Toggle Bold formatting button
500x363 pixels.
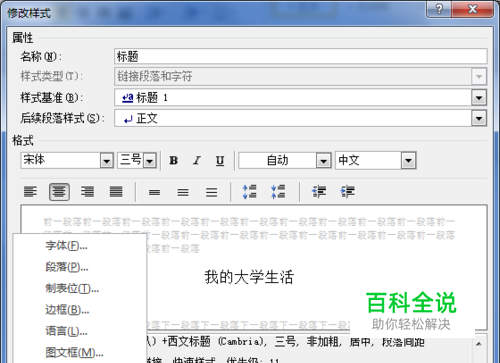pyautogui.click(x=173, y=160)
